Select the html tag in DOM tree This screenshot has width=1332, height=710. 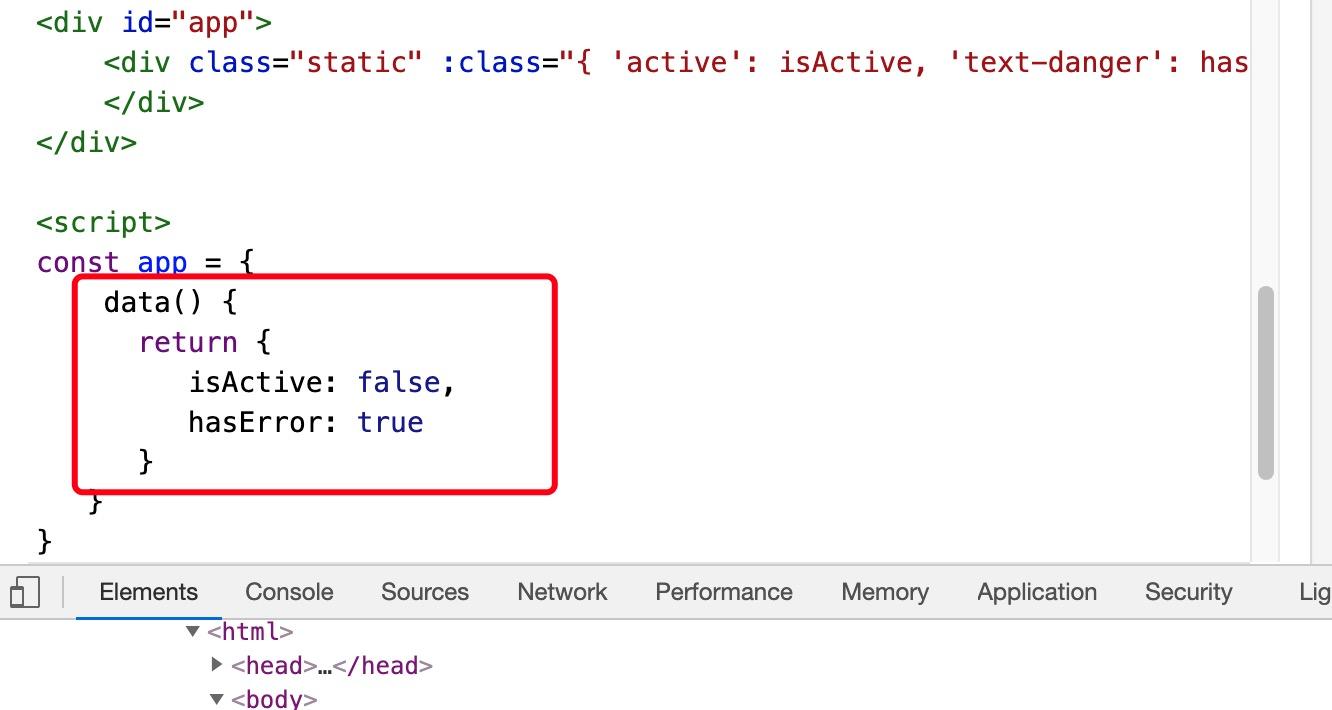250,632
